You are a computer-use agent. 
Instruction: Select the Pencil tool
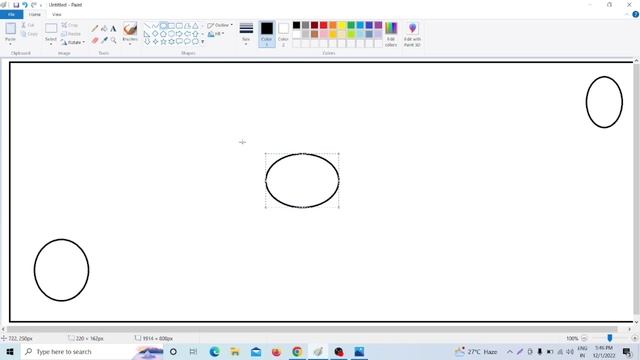pos(95,29)
